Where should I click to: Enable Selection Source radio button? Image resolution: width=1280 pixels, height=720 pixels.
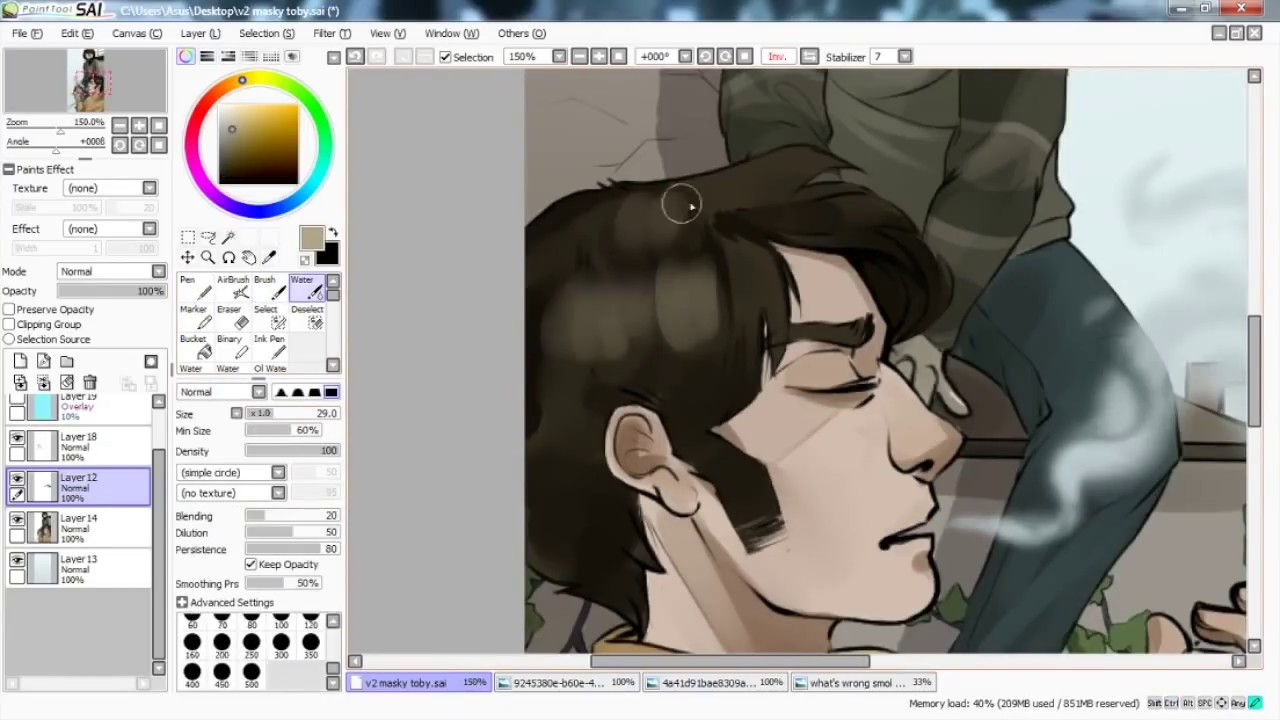coord(9,339)
